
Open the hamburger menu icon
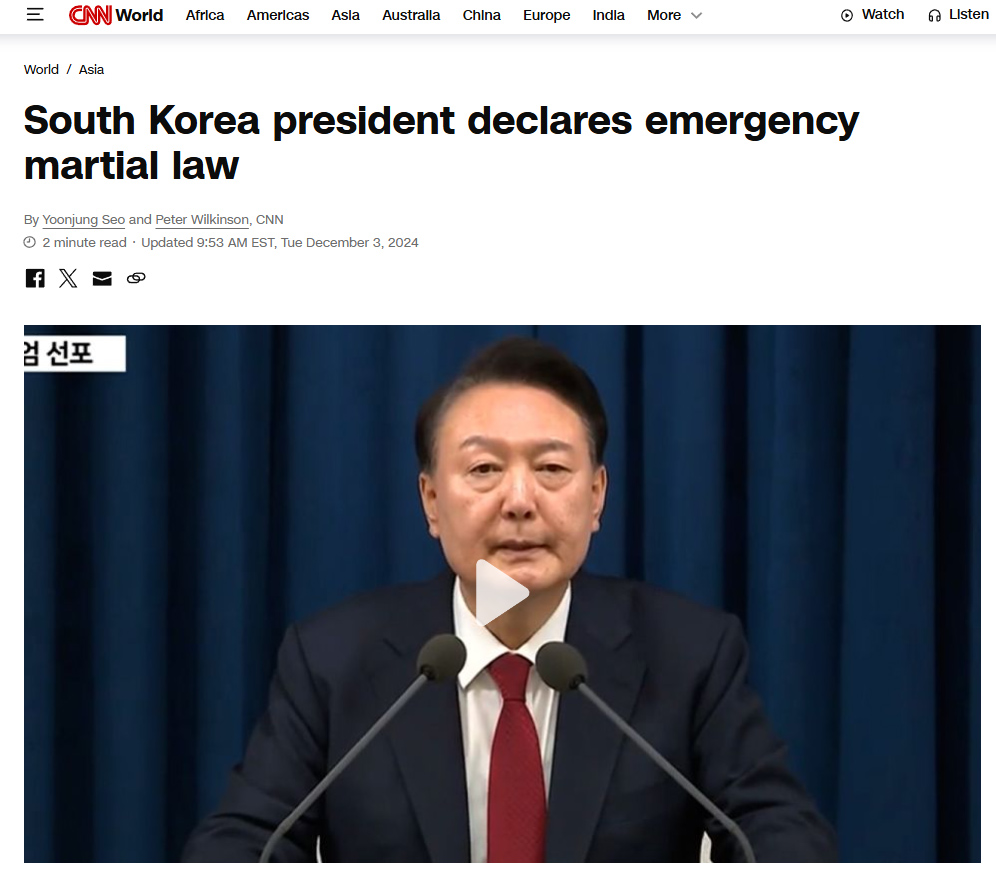point(35,15)
